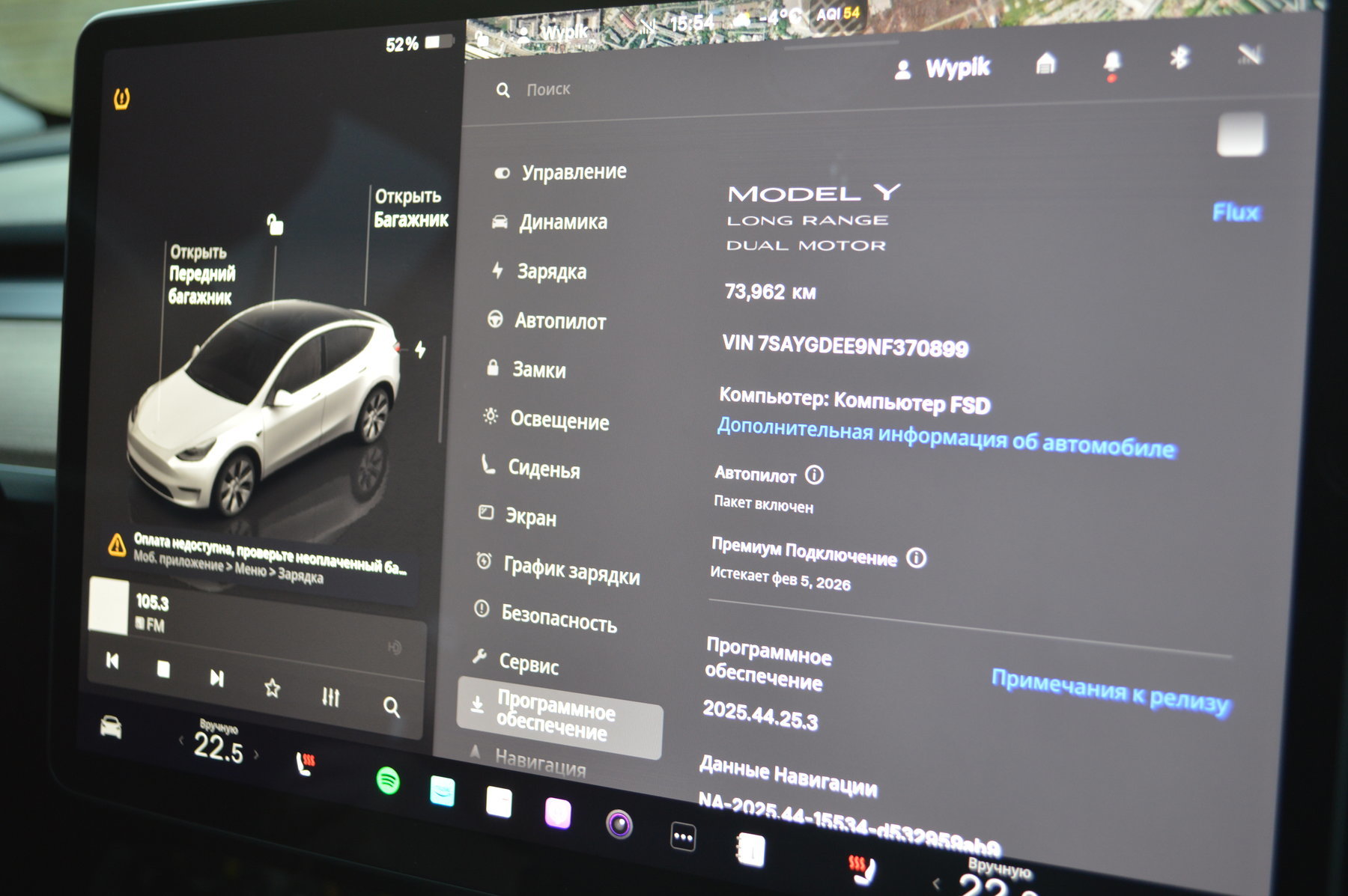Increase driver temperature with right chevron
Image resolution: width=1348 pixels, height=896 pixels.
pyautogui.click(x=256, y=754)
